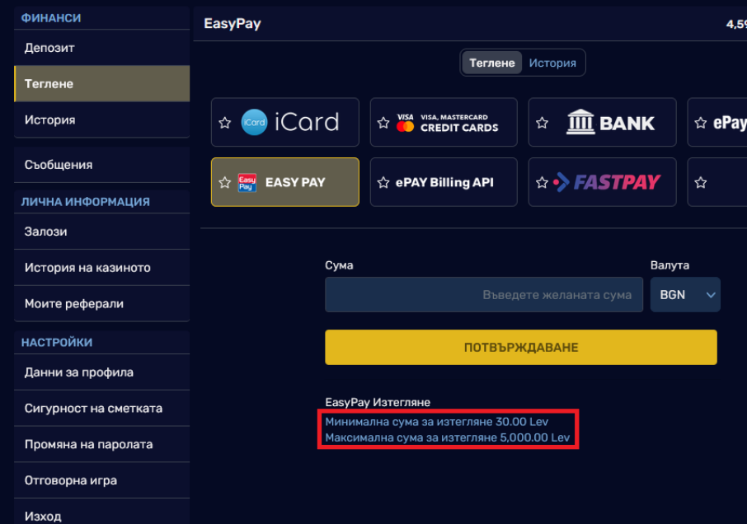747x524 pixels.
Task: Click the star on Credit Cards method
Action: point(383,123)
